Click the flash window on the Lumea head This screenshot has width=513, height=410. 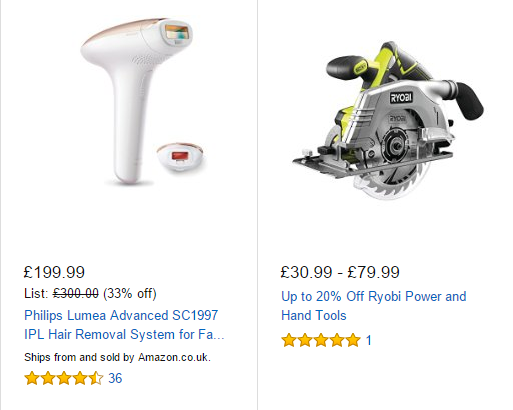(x=177, y=33)
